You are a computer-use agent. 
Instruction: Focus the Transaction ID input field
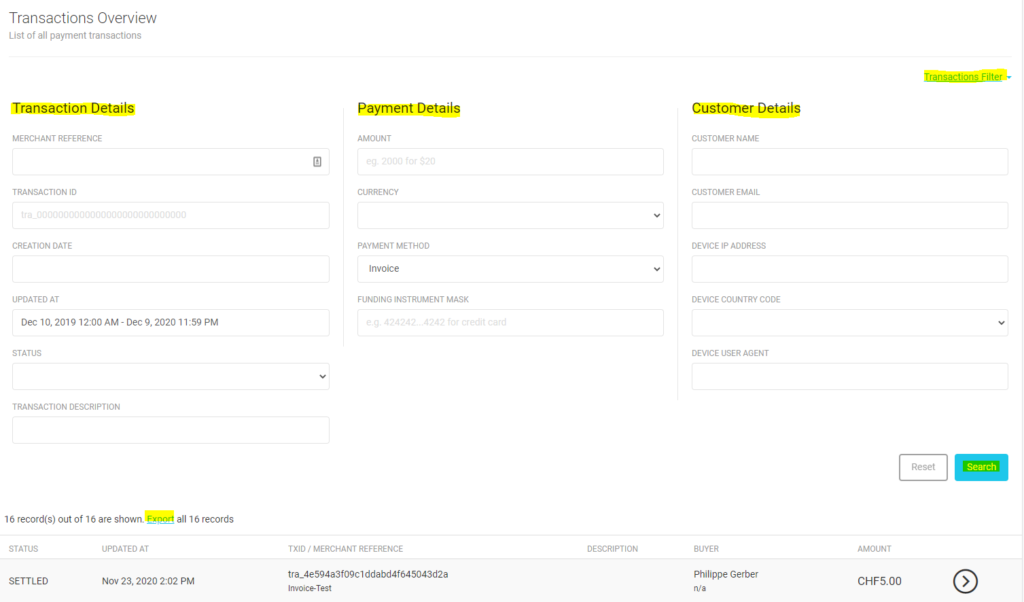click(x=170, y=215)
